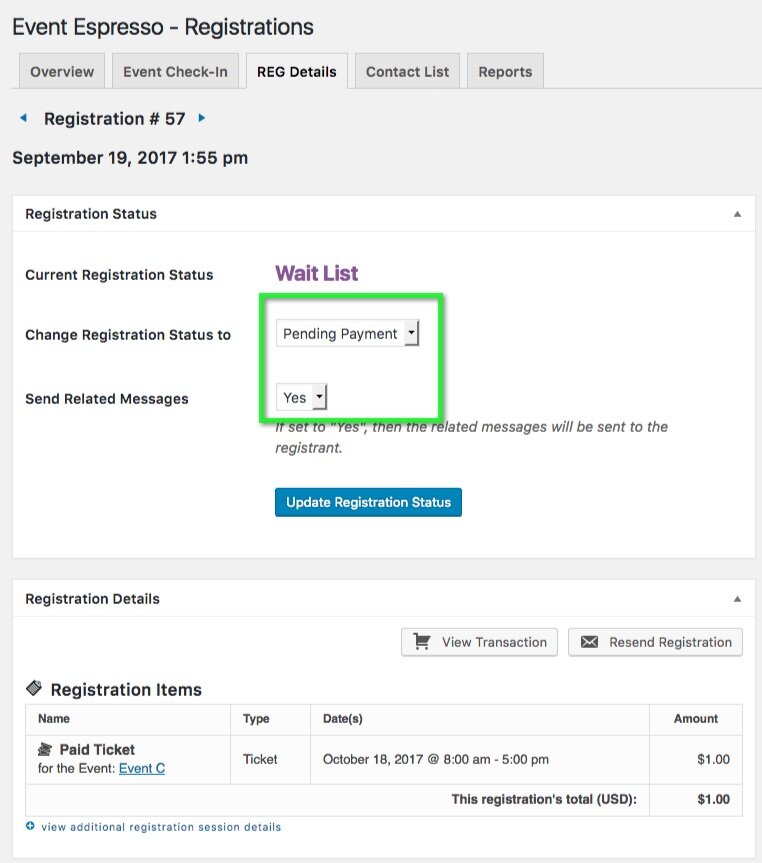Collapse the Registration Status panel
The image size is (762, 863).
click(737, 214)
